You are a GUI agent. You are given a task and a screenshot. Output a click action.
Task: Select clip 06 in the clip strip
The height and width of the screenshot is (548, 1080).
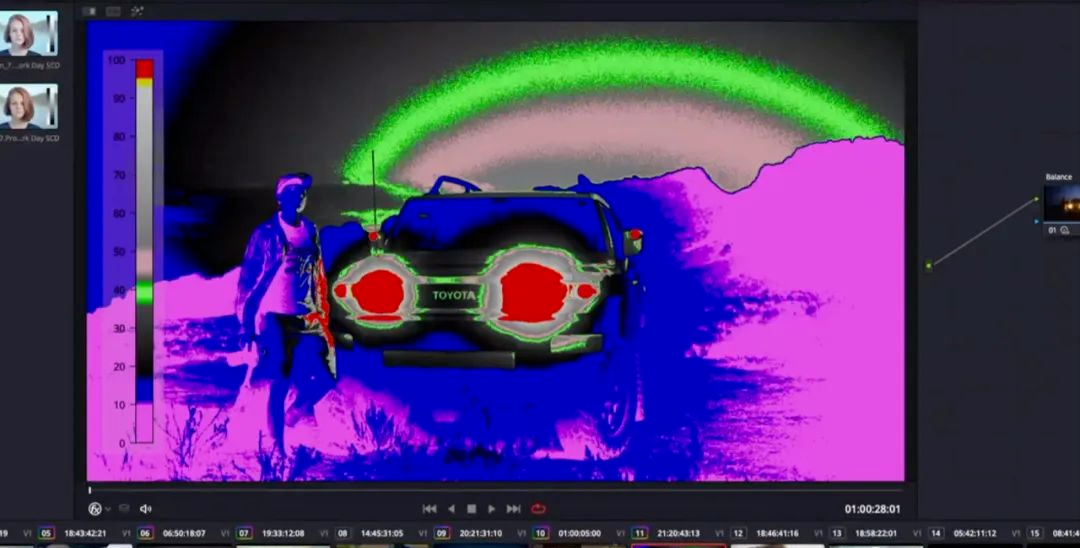[x=145, y=534]
